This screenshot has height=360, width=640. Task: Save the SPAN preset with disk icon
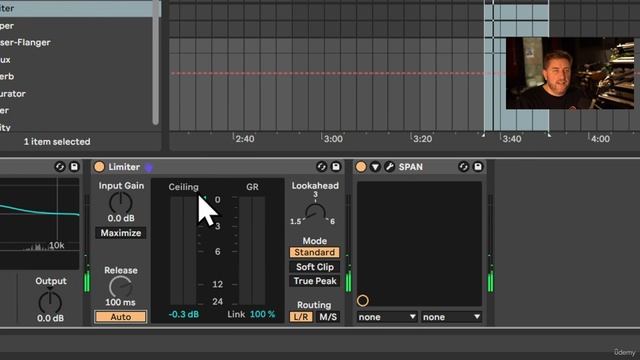click(478, 167)
